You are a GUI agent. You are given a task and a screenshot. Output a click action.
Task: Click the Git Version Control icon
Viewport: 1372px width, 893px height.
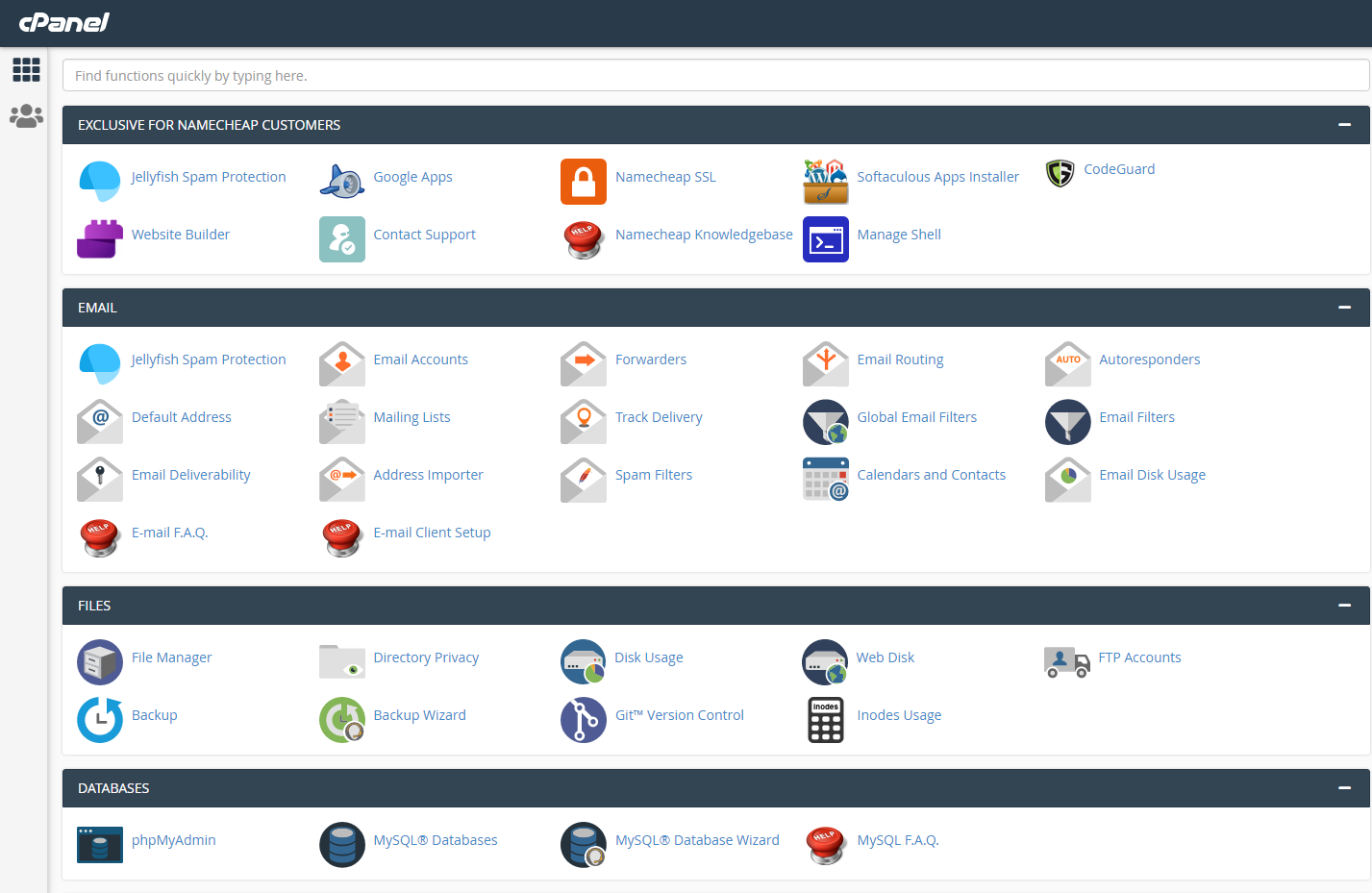pos(584,720)
